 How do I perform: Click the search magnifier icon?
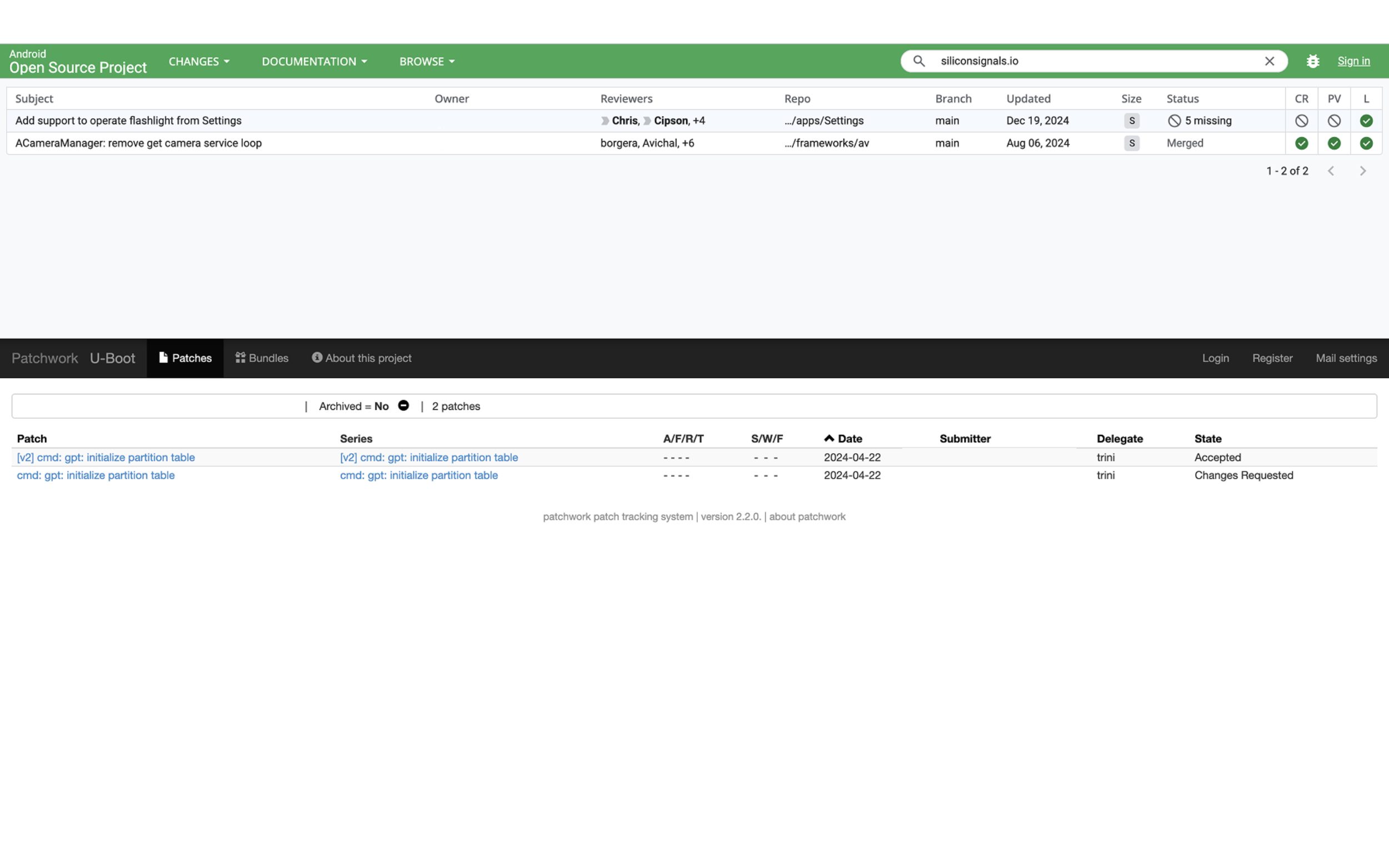pyautogui.click(x=919, y=61)
